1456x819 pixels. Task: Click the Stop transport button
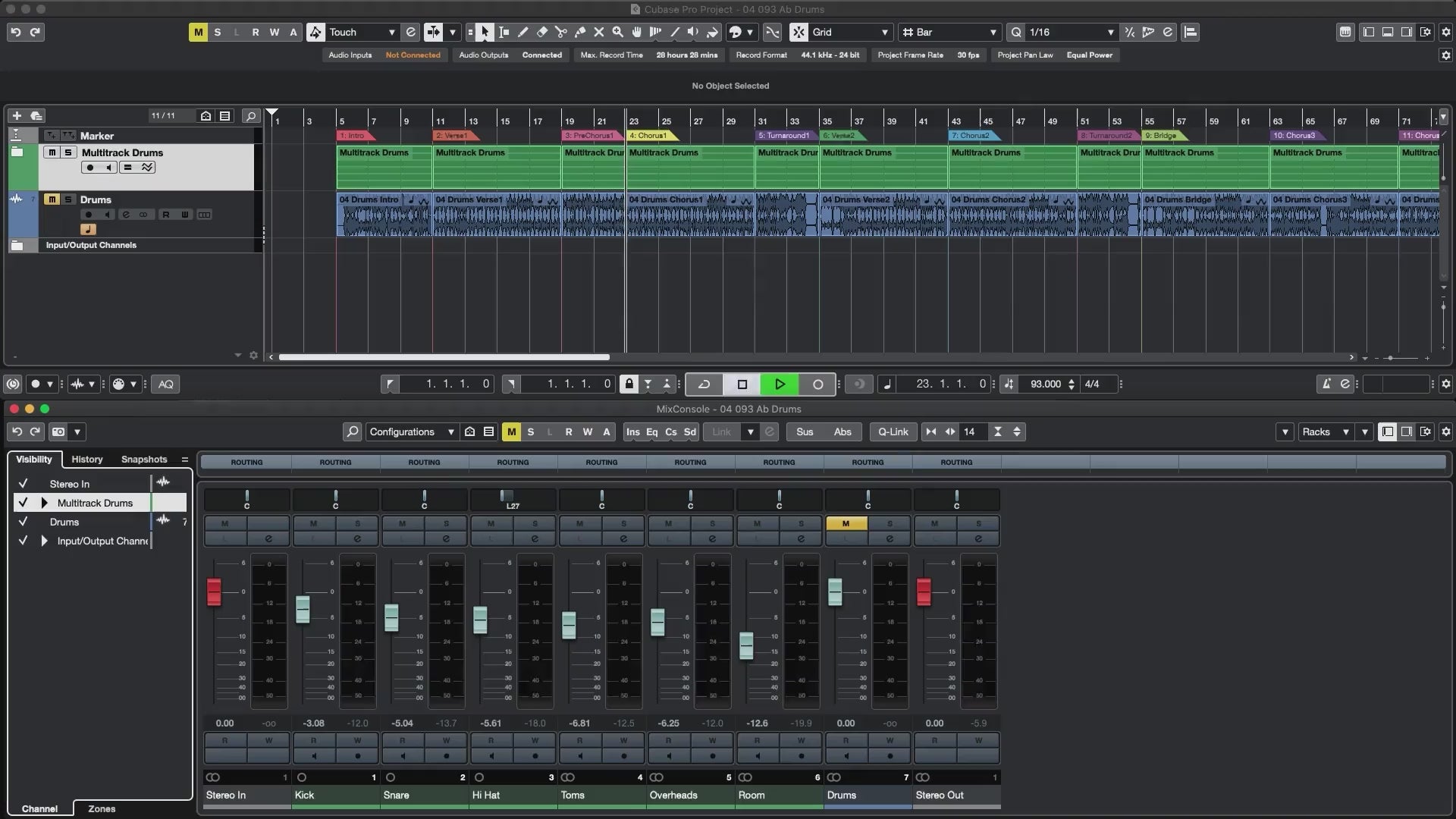click(742, 384)
